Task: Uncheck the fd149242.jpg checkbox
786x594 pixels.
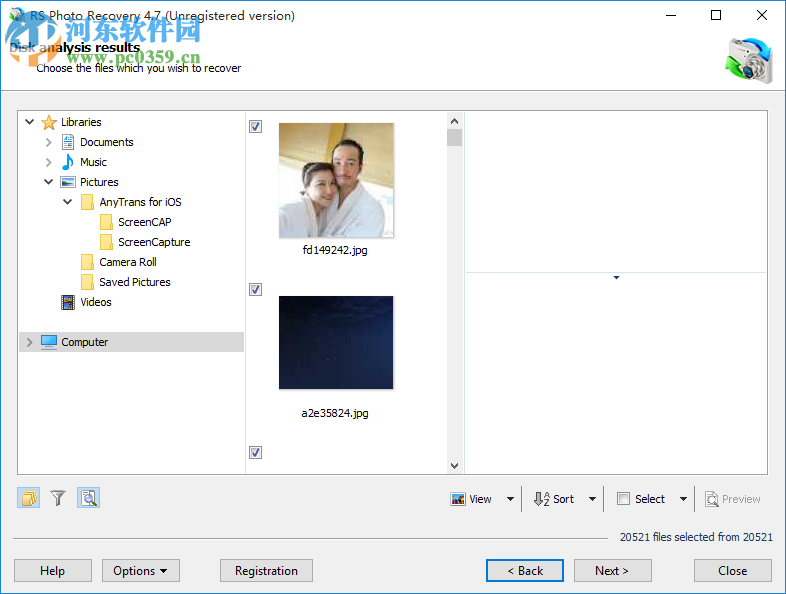Action: click(x=256, y=126)
